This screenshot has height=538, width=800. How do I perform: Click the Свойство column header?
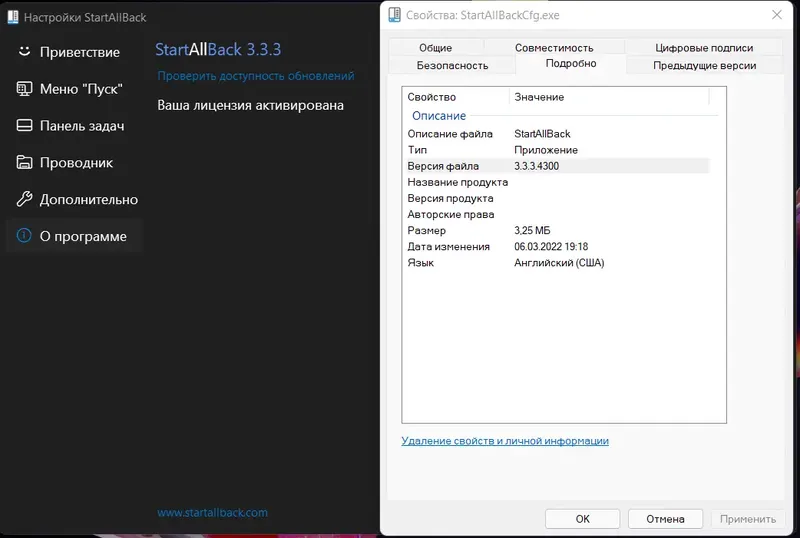pyautogui.click(x=456, y=97)
